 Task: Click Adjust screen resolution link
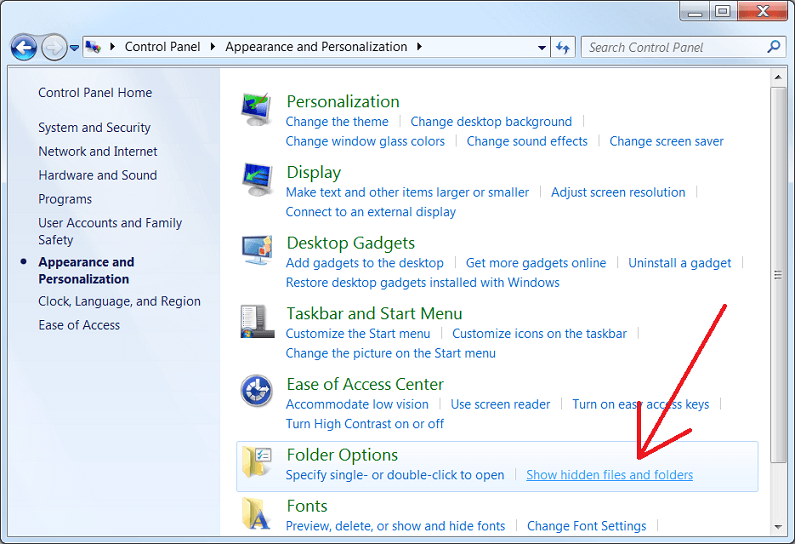click(x=618, y=192)
